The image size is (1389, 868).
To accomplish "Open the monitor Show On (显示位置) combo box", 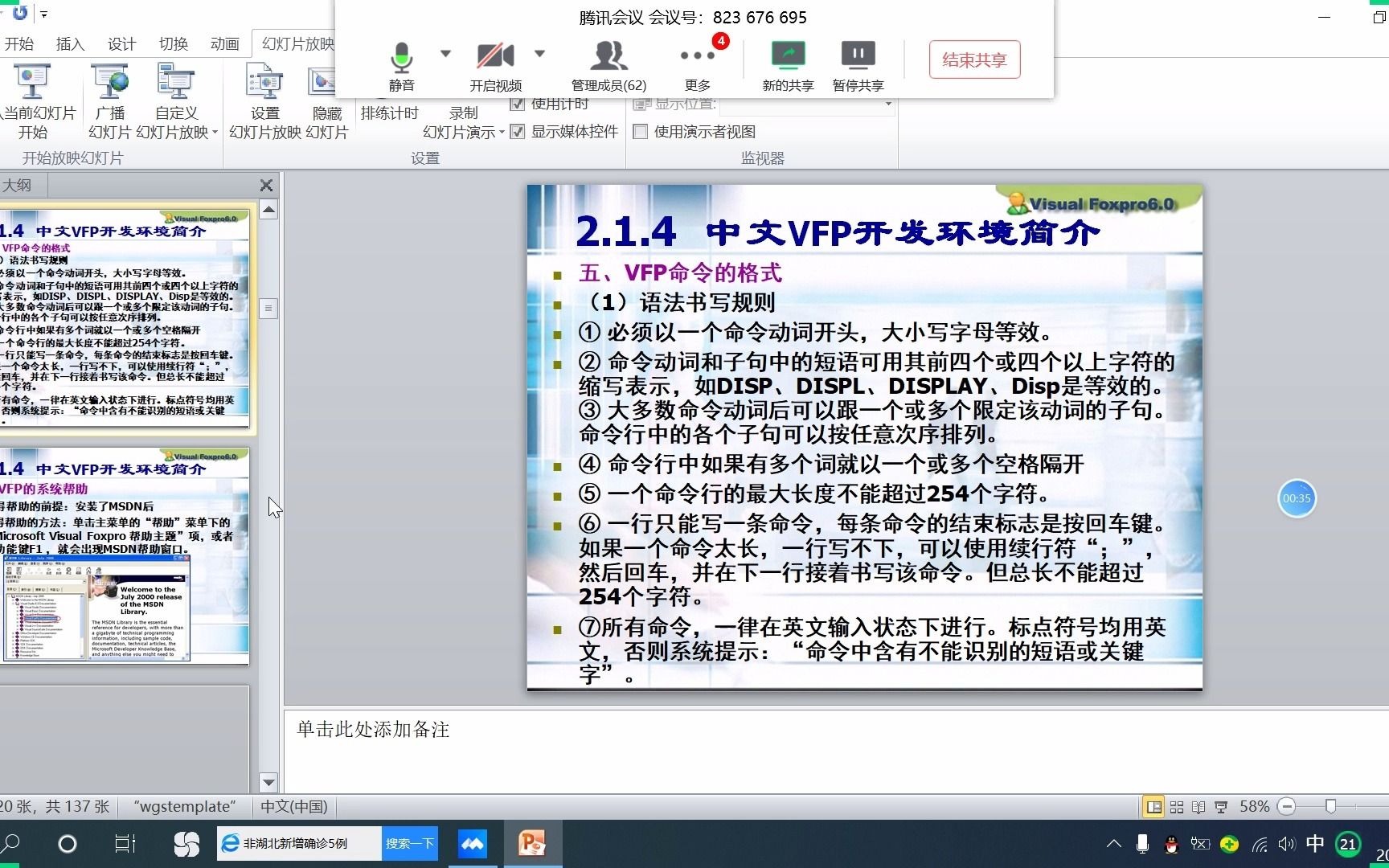I will (807, 104).
